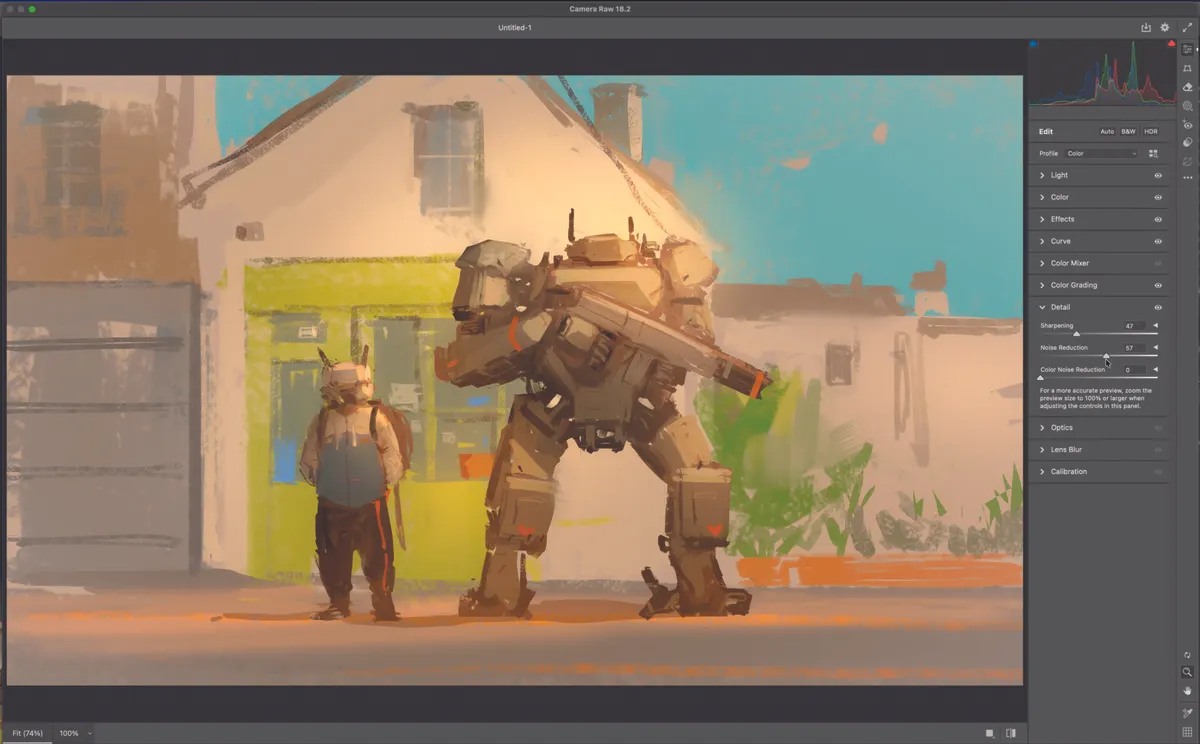
Task: Expand the Light panel chevron
Action: (x=1042, y=175)
